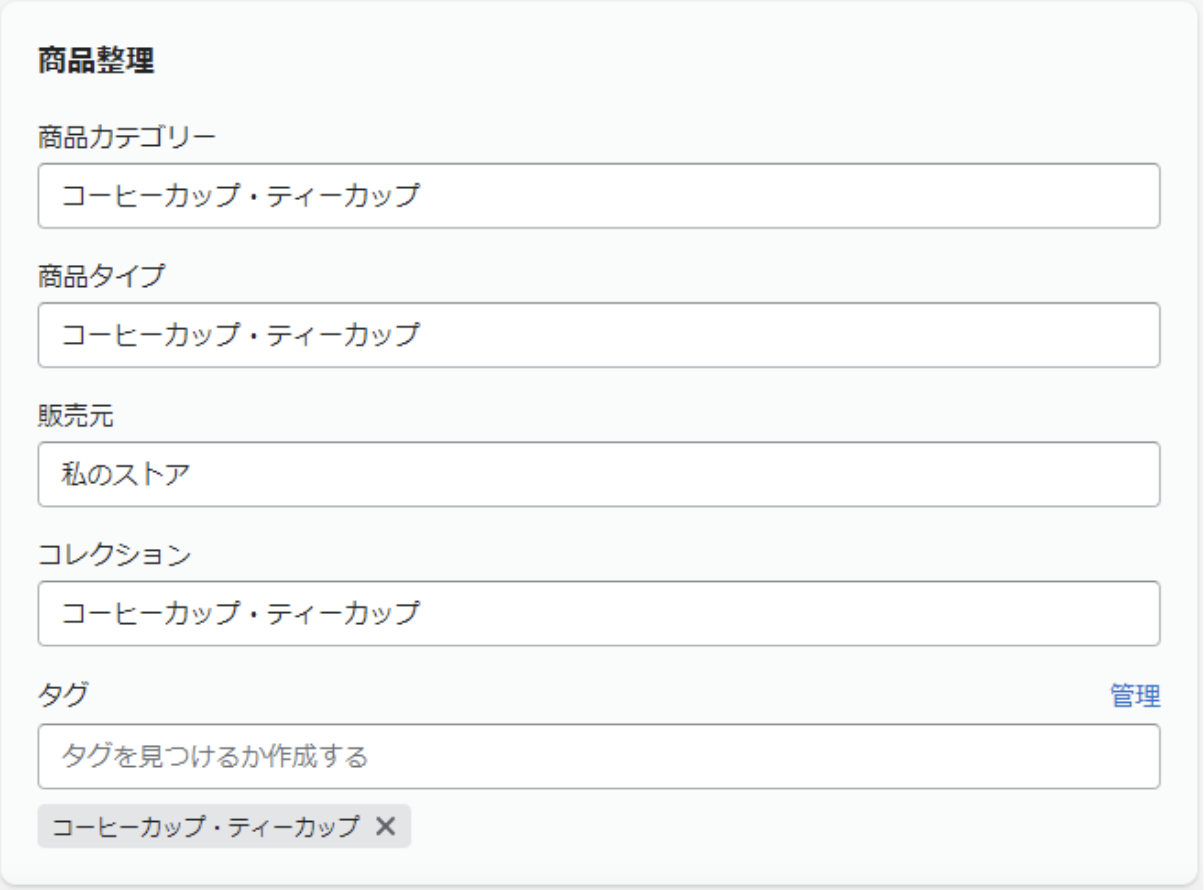
Task: Click the 販売元 field label
Action: pos(76,415)
